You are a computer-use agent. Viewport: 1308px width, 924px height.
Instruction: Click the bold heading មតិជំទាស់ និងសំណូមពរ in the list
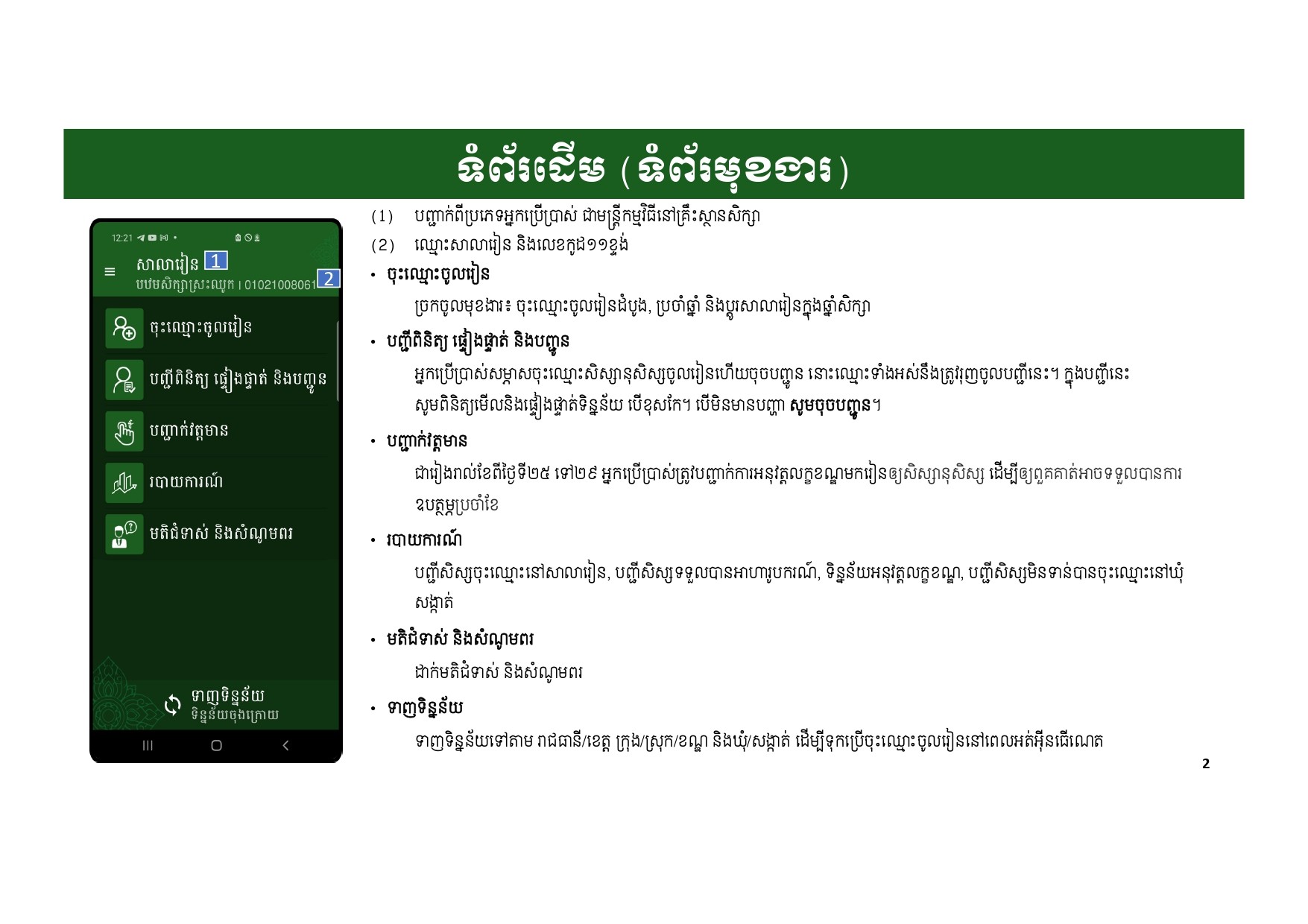[460, 639]
